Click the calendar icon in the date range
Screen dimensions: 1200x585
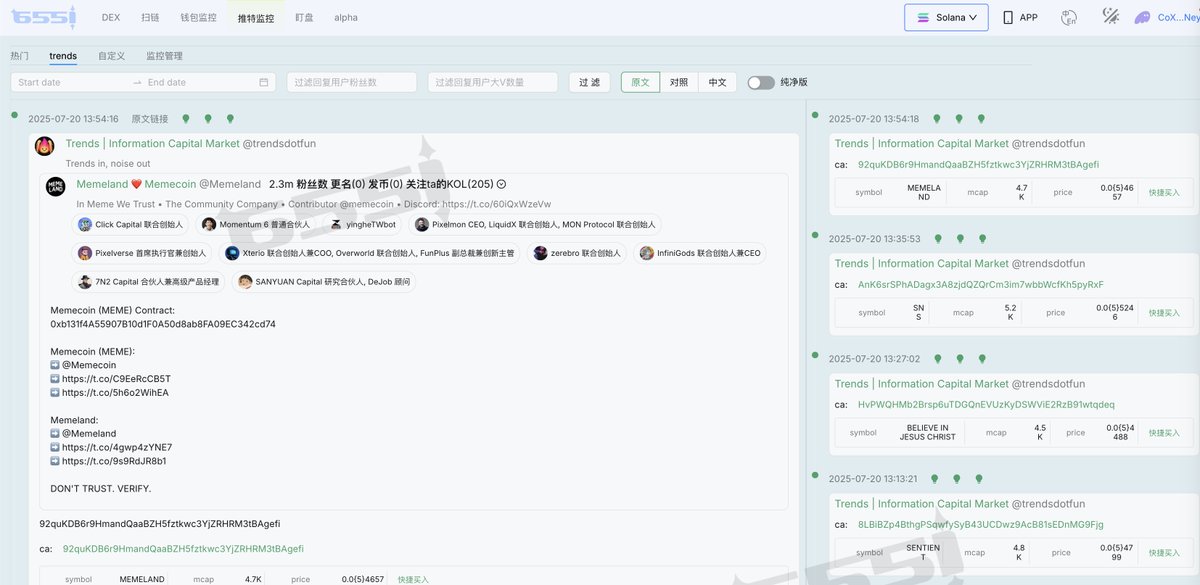pyautogui.click(x=264, y=82)
